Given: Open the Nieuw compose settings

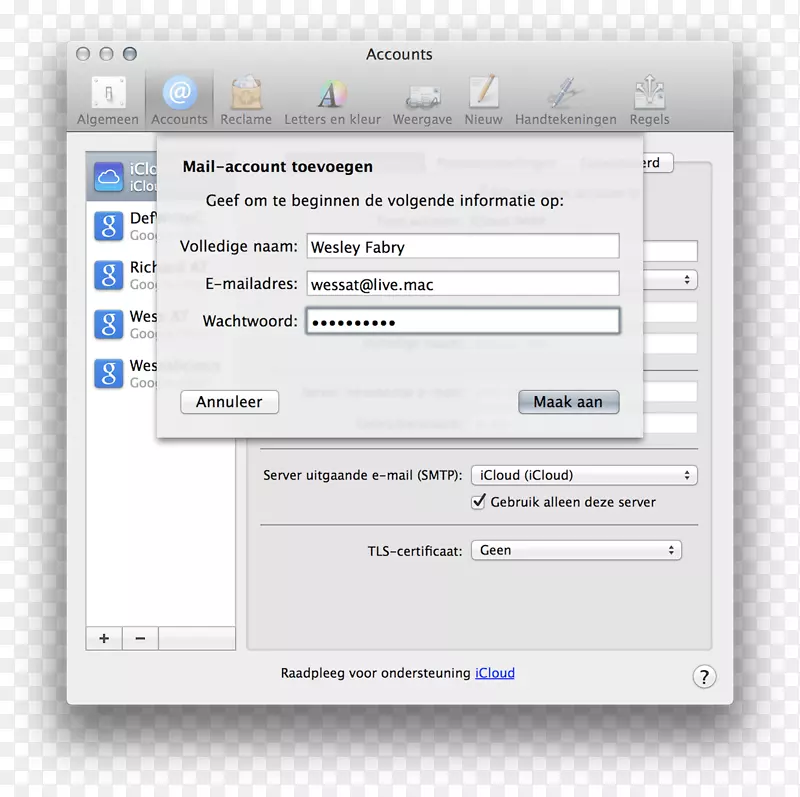Looking at the screenshot, I should pos(484,97).
